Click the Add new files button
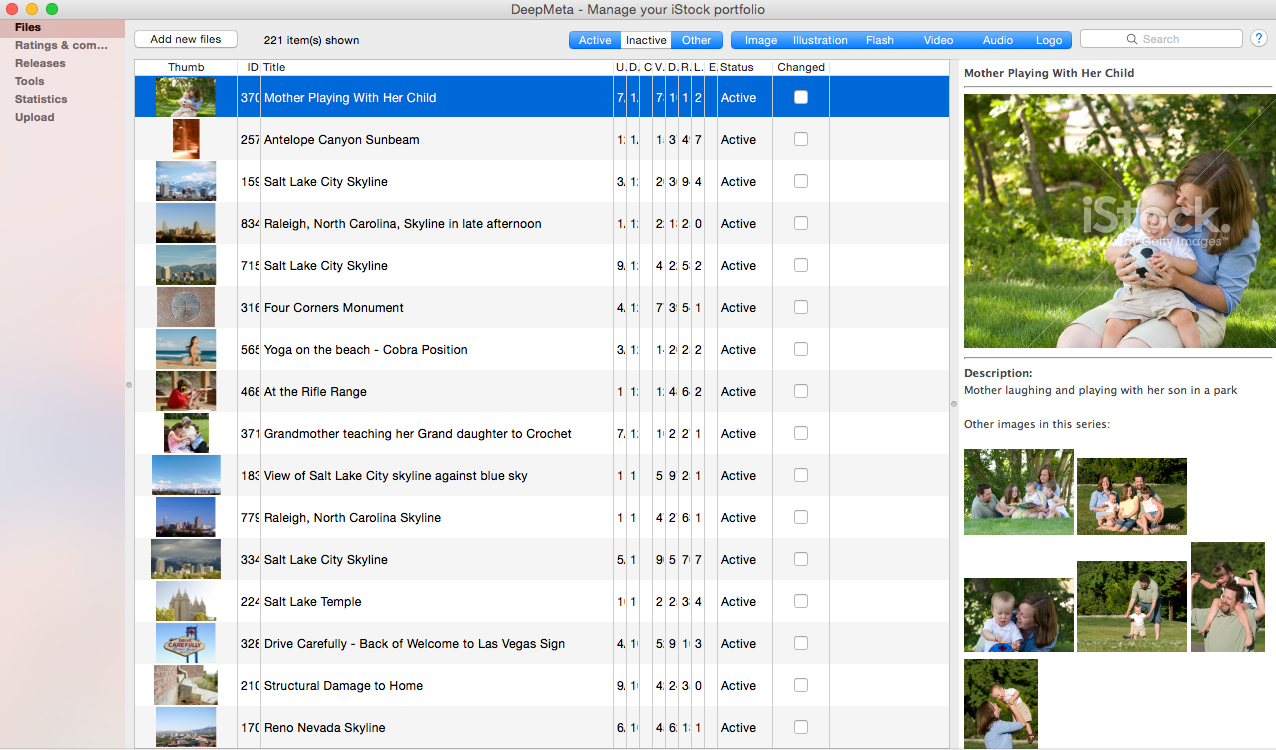The width and height of the screenshot is (1276, 750). [x=186, y=38]
